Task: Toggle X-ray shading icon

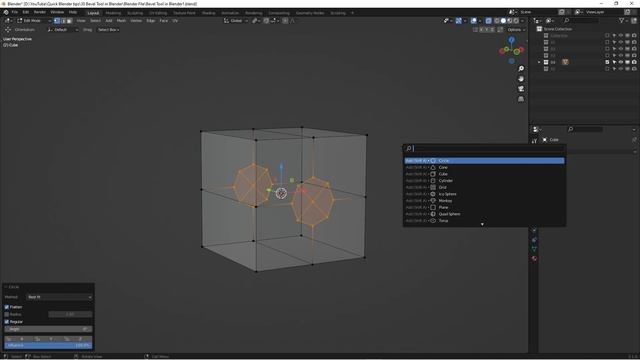Action: tap(489, 20)
